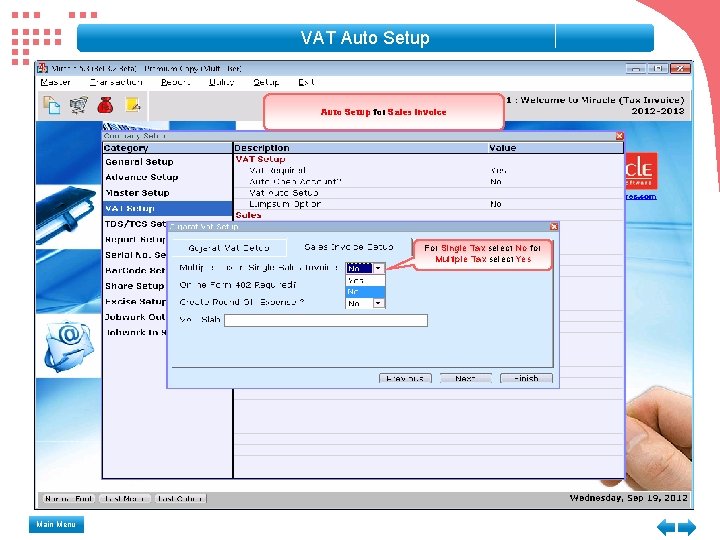Open the Utility menu
The width and height of the screenshot is (720, 540).
[222, 82]
